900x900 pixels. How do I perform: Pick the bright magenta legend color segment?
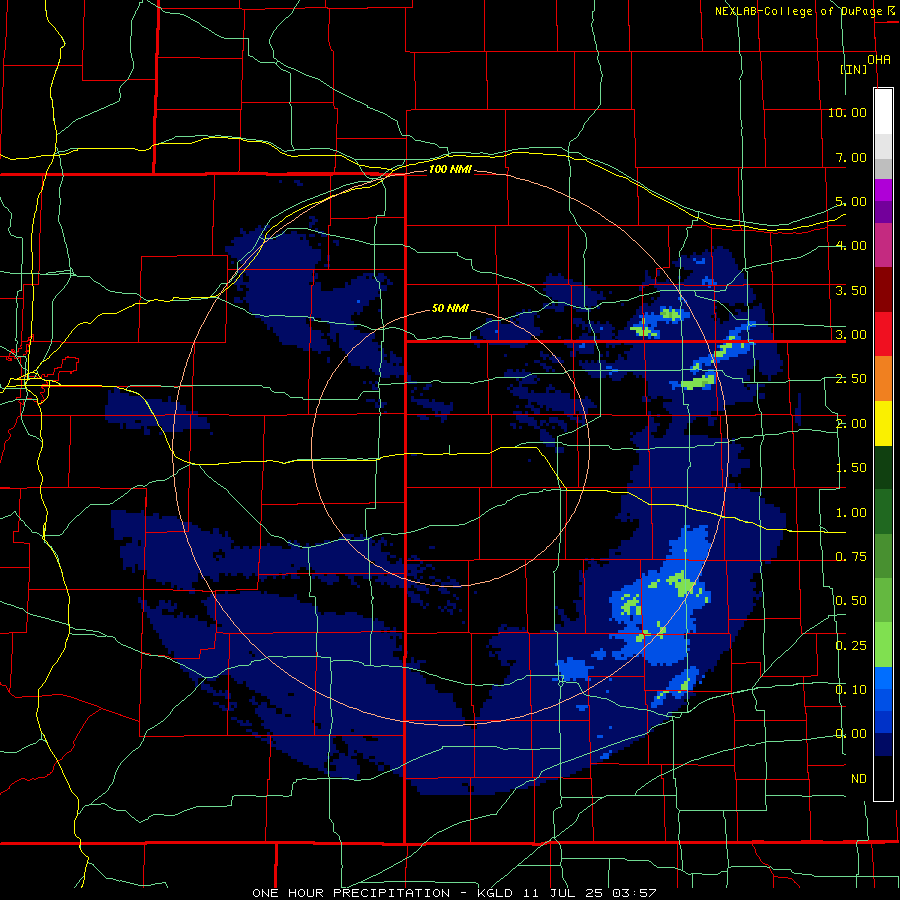(x=883, y=190)
